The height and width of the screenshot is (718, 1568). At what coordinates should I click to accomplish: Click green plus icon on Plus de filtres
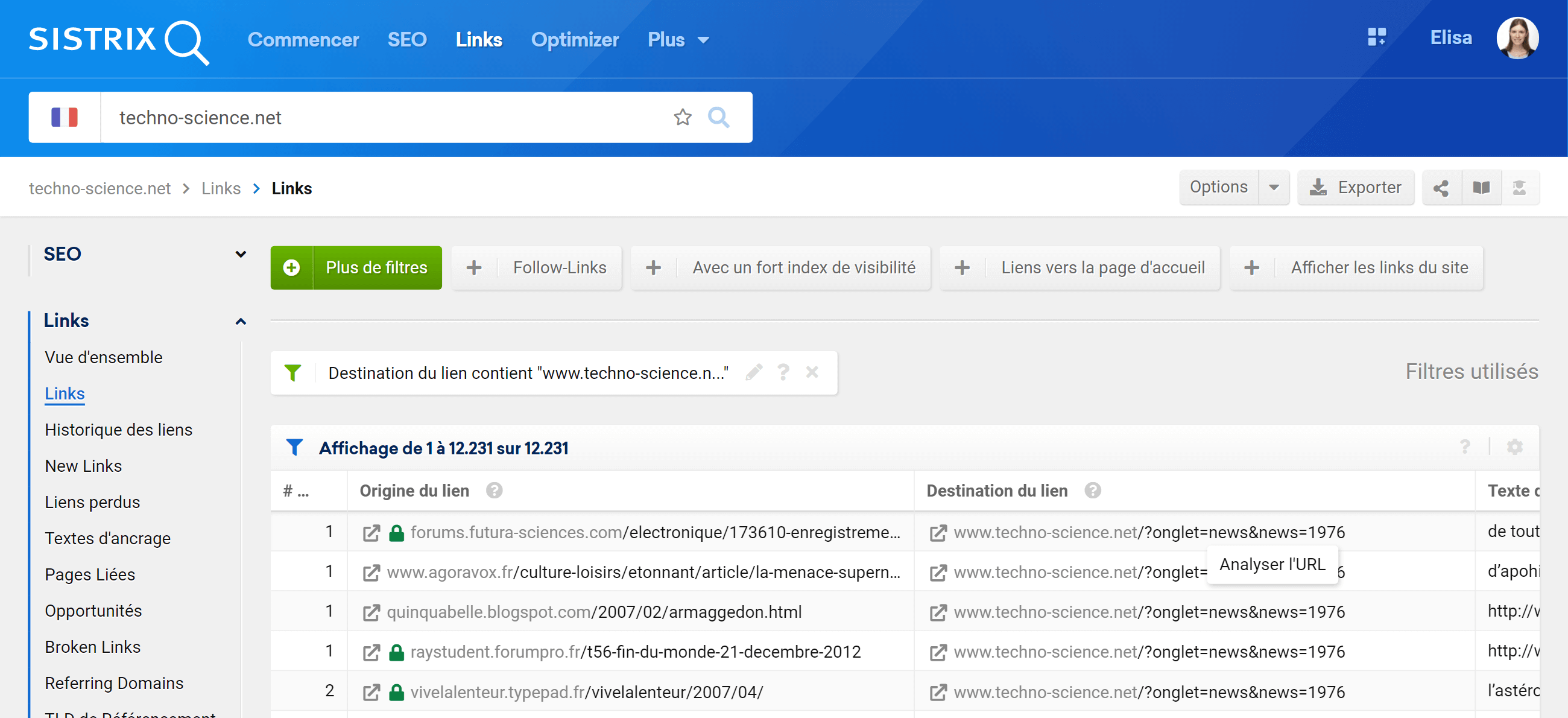click(291, 267)
